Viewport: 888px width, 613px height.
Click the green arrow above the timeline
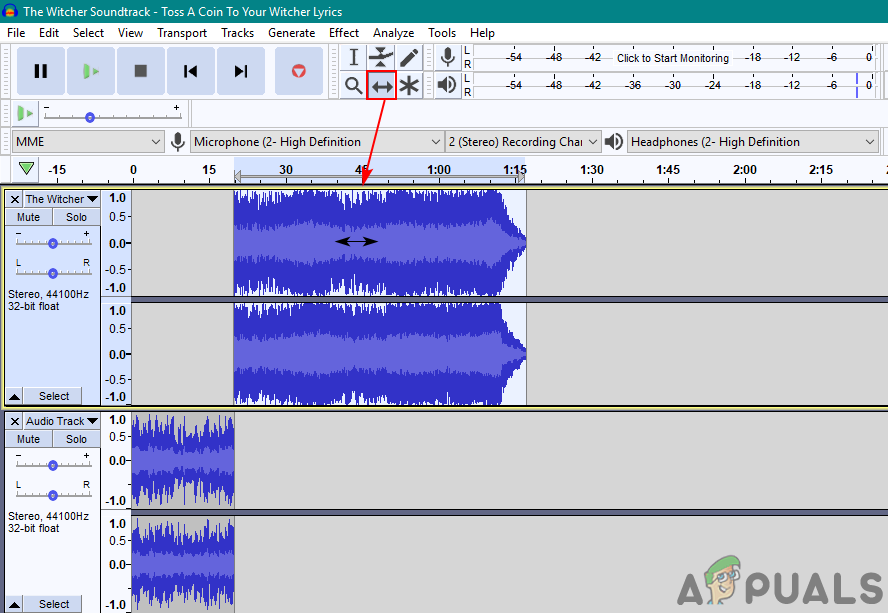click(x=25, y=168)
